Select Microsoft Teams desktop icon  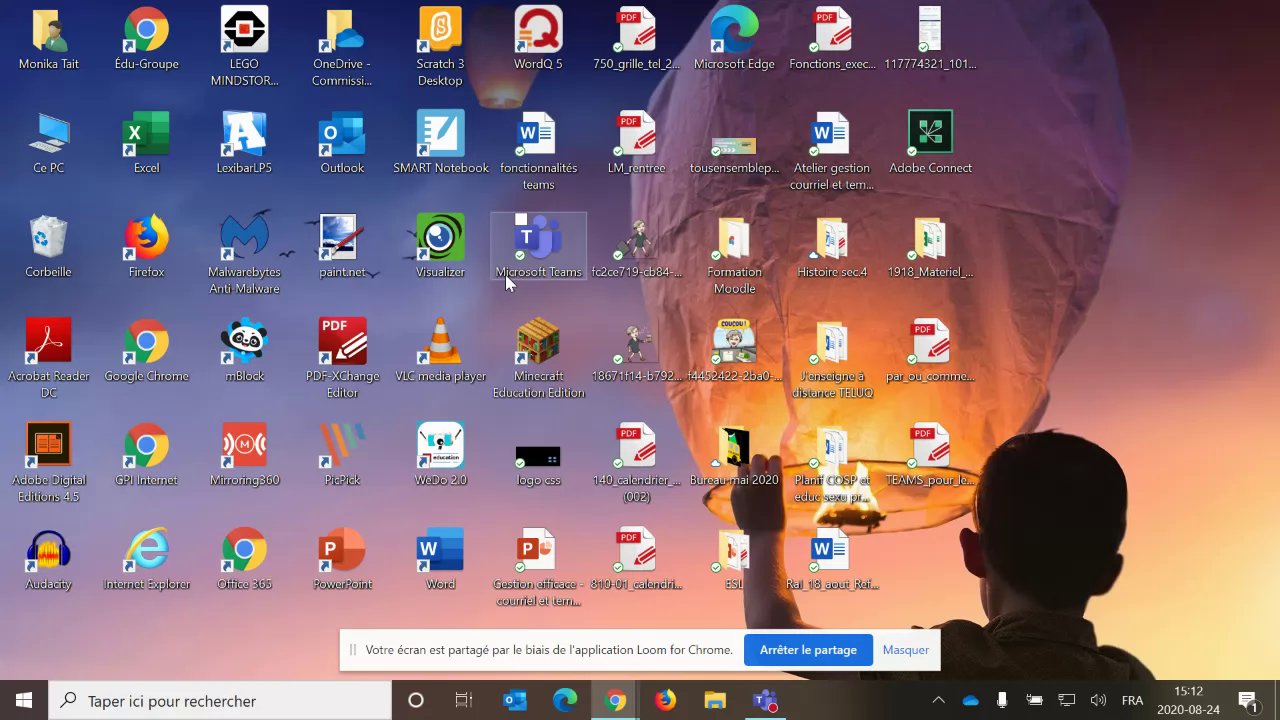538,248
